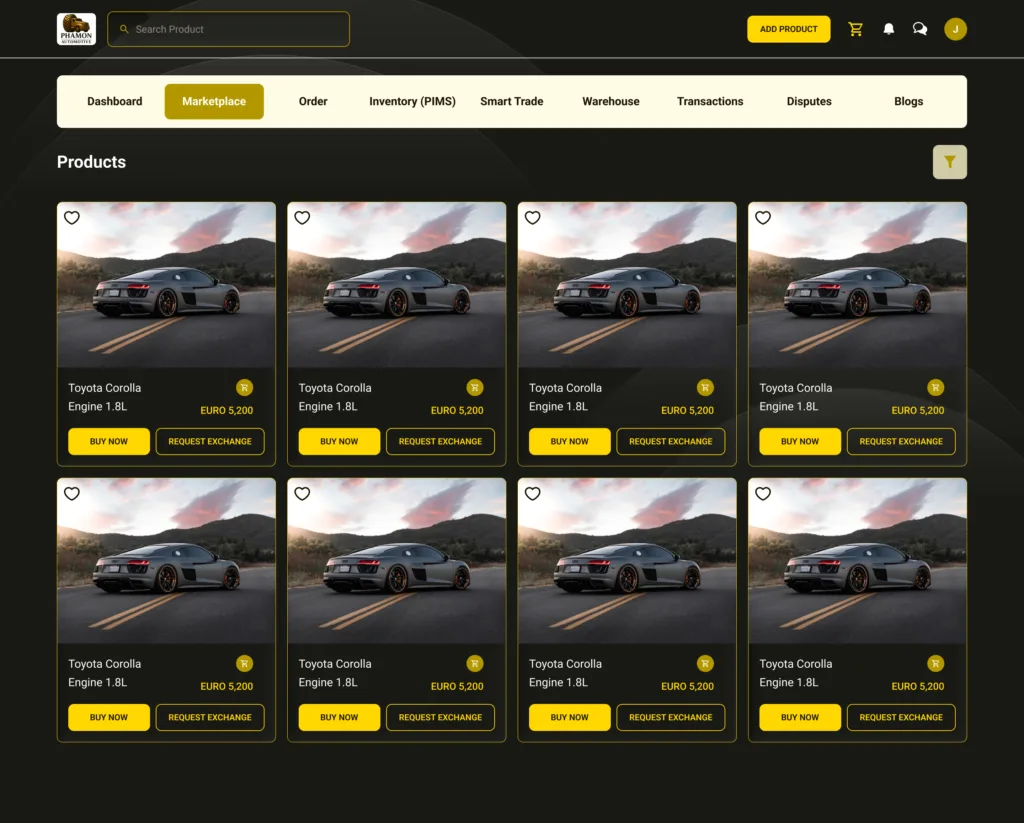Select the Marketplace tab
This screenshot has width=1024, height=823.
tap(214, 101)
